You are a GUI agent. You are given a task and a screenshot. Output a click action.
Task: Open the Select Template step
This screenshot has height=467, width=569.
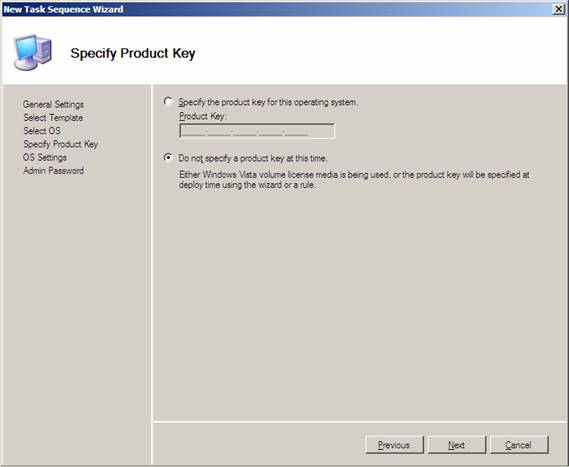pyautogui.click(x=53, y=118)
